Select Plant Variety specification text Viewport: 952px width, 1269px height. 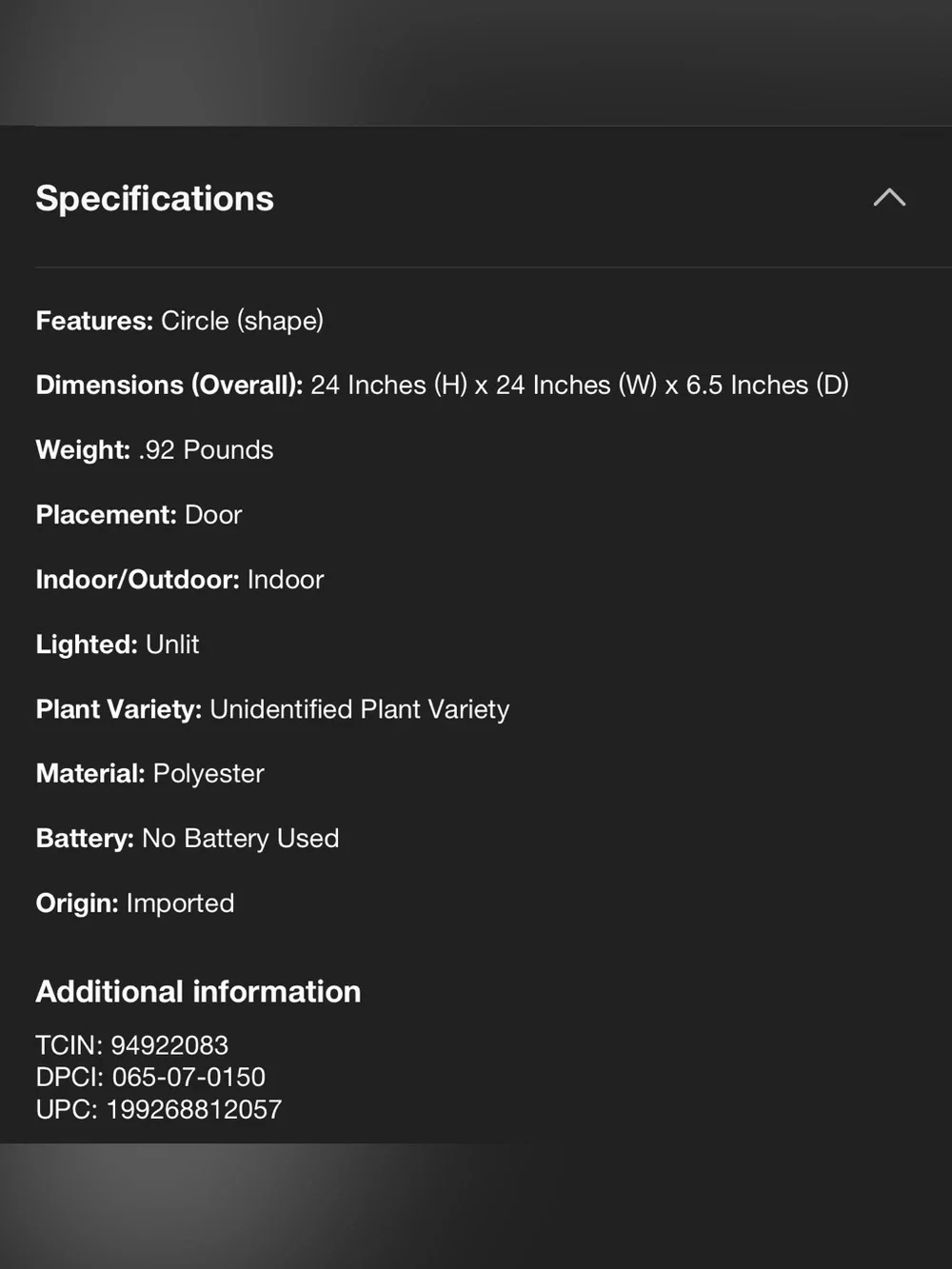pos(272,709)
